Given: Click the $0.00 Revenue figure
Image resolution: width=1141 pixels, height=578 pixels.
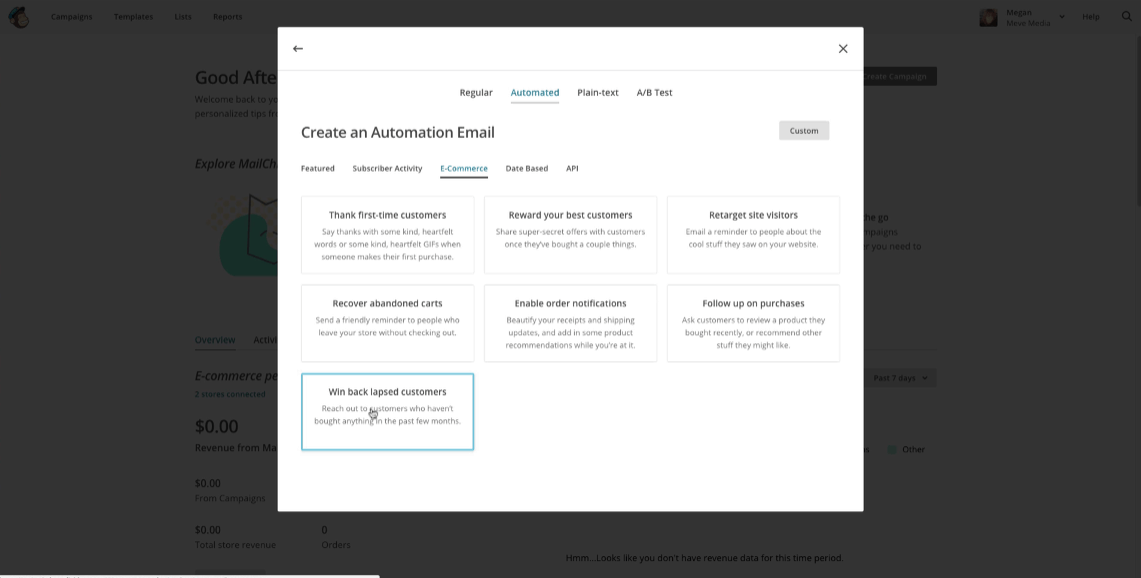Looking at the screenshot, I should [x=217, y=427].
